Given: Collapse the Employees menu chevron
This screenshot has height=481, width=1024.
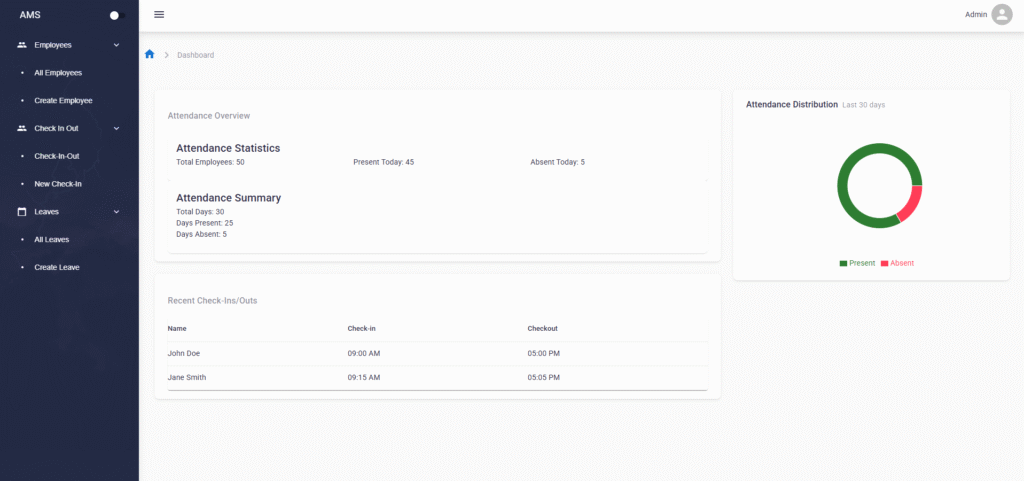Looking at the screenshot, I should (x=116, y=45).
